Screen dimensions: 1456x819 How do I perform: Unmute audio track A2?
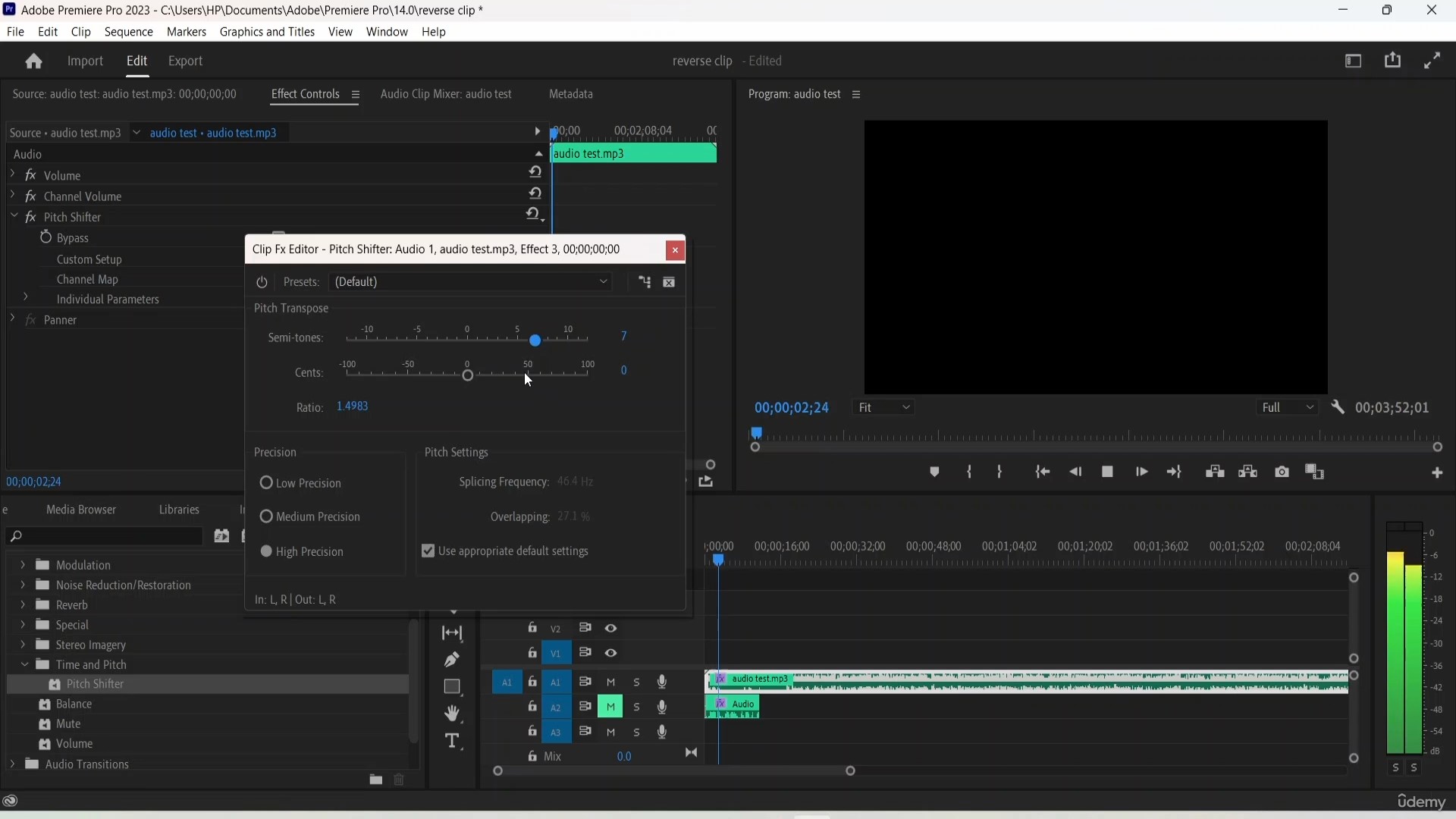click(611, 708)
